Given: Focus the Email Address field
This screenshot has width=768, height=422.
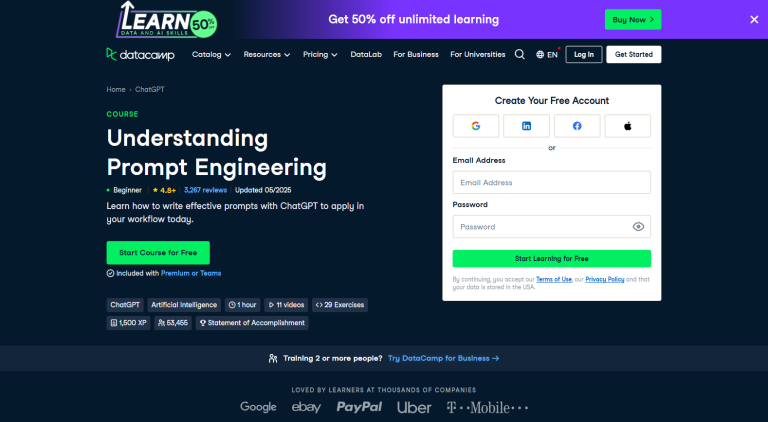Looking at the screenshot, I should pos(552,183).
